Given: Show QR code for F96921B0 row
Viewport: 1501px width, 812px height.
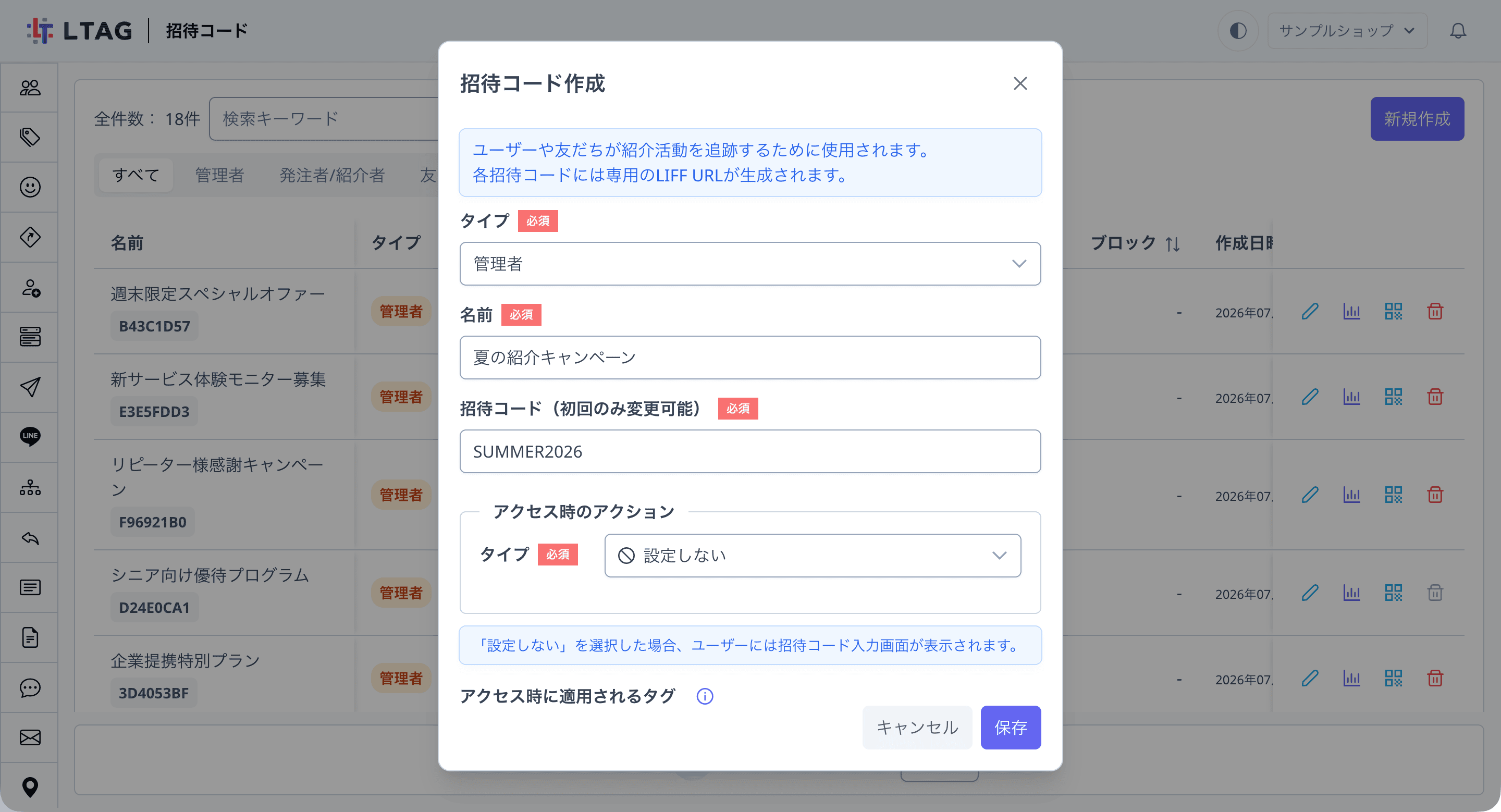Looking at the screenshot, I should pos(1393,495).
